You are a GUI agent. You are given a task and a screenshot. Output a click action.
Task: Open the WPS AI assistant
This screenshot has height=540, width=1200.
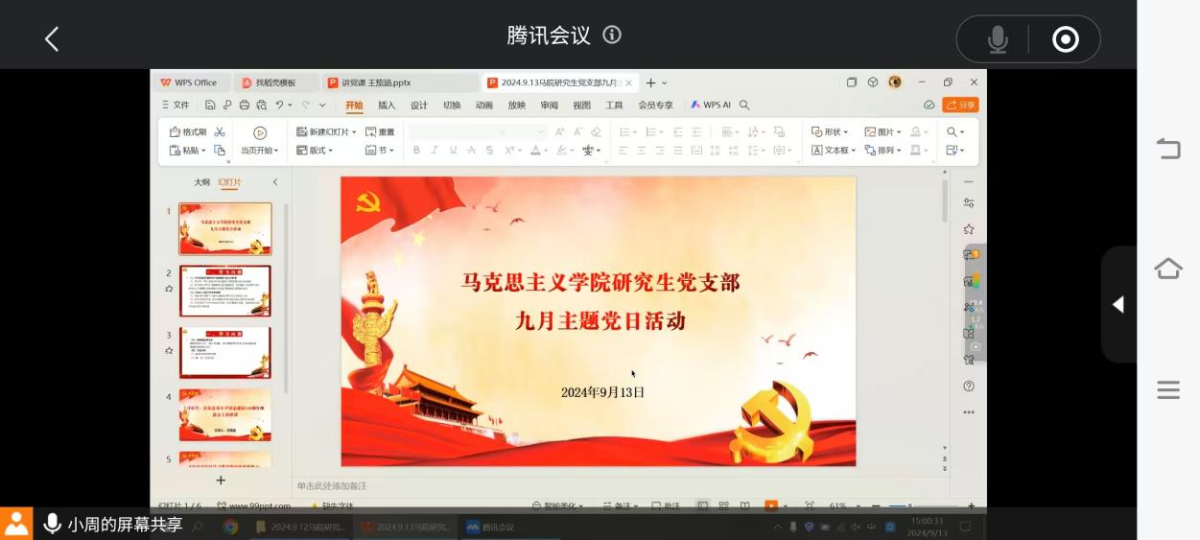click(710, 105)
